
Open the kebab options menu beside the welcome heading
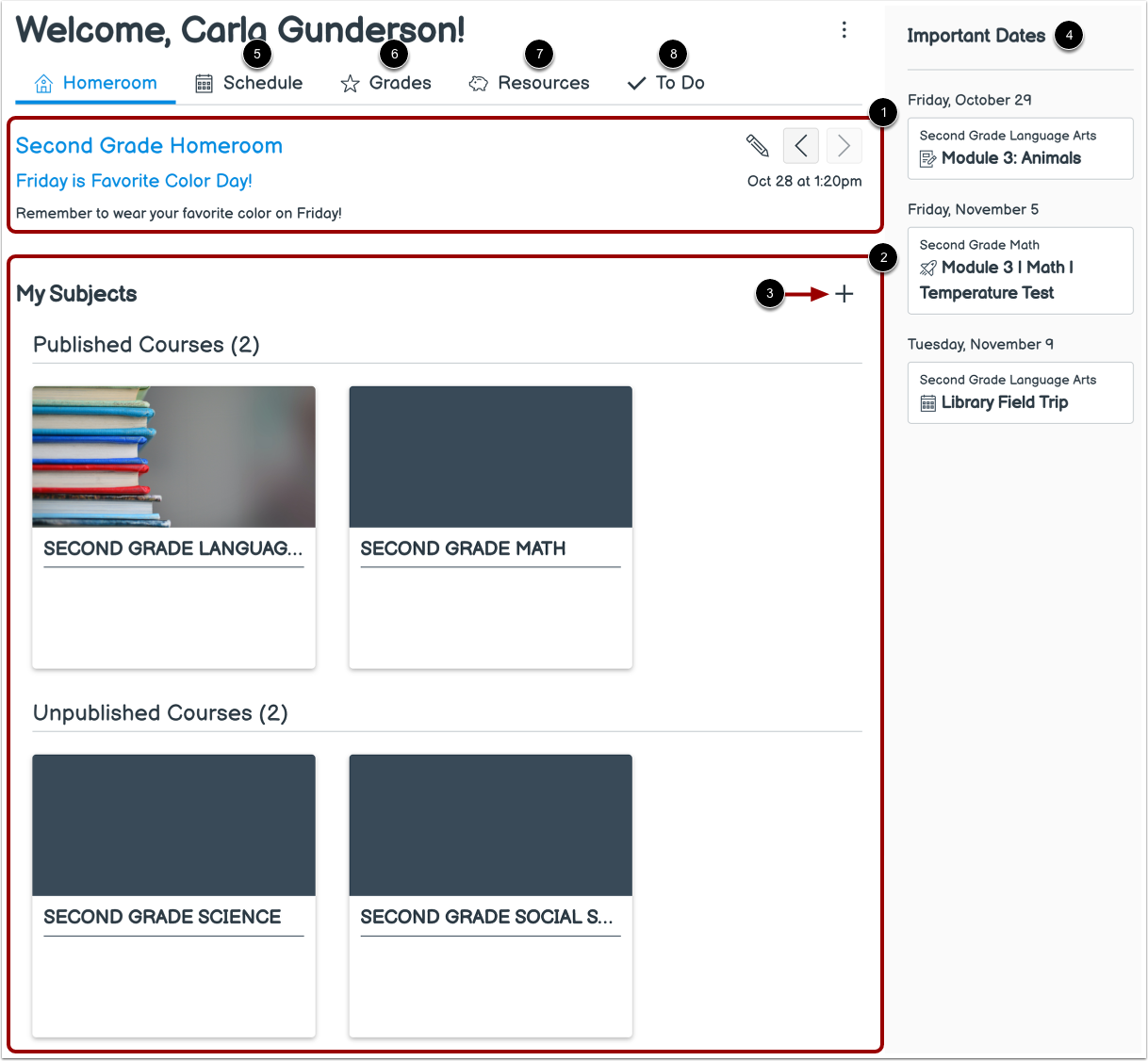(x=844, y=30)
